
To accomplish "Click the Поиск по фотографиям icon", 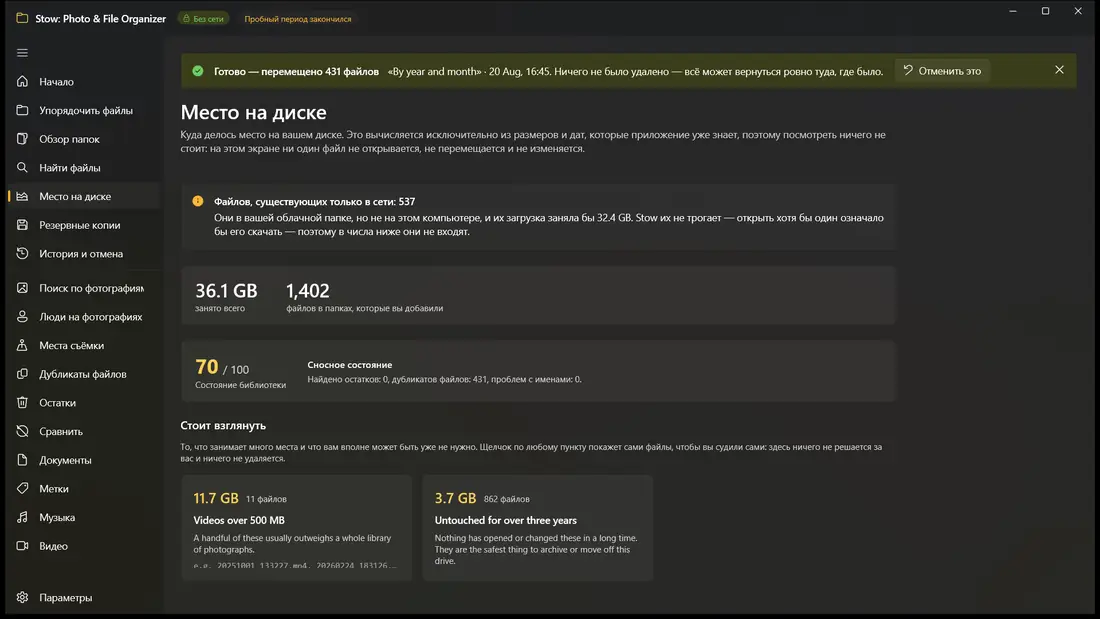I will (22, 288).
